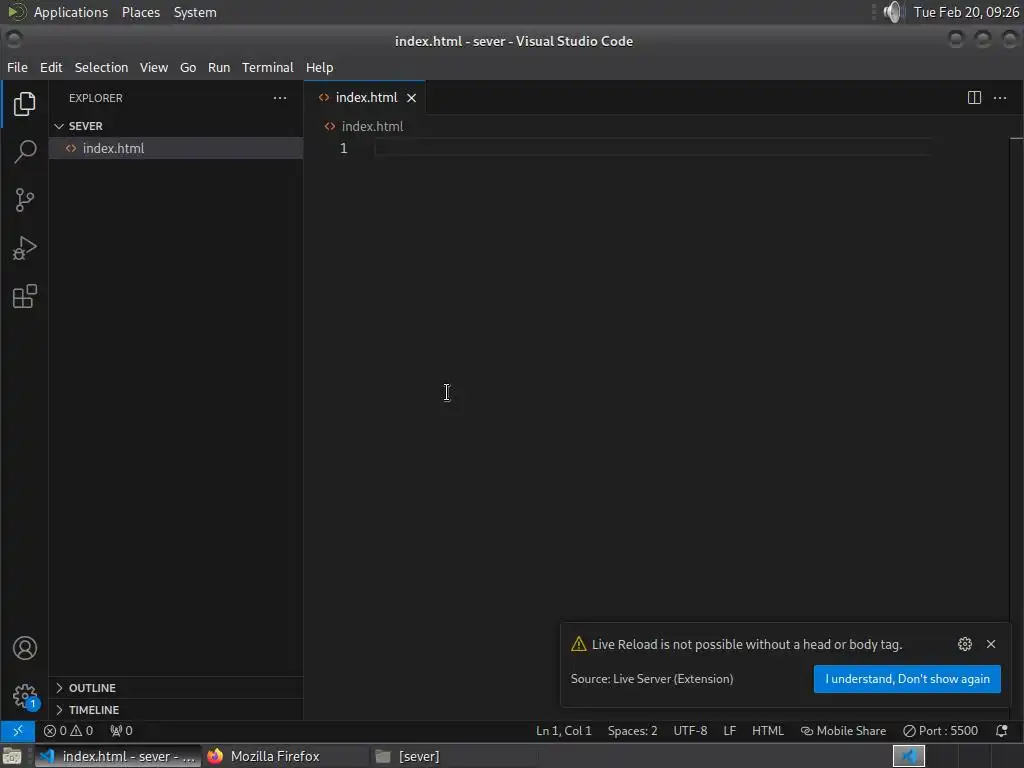Open the View menu

[x=153, y=67]
